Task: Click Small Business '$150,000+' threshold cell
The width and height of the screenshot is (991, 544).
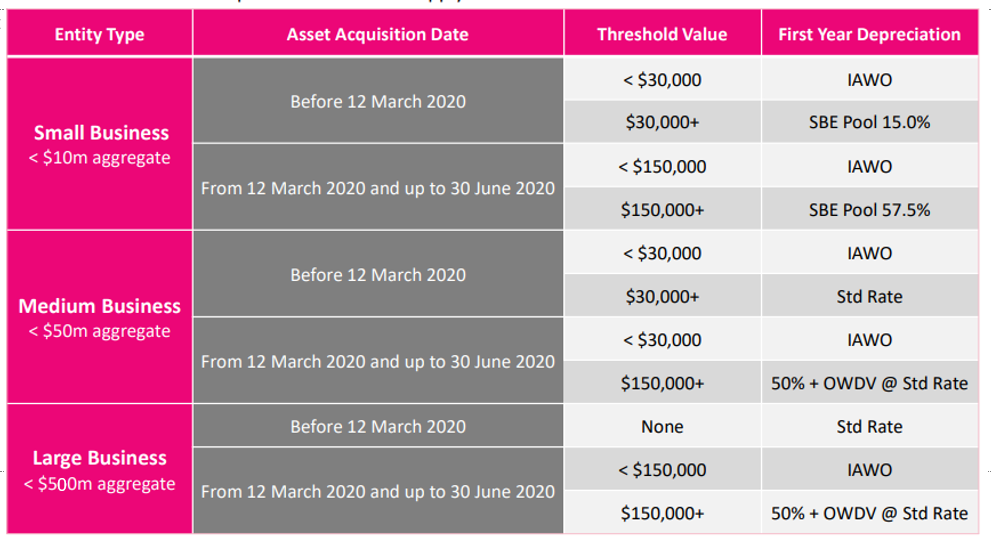Action: [x=662, y=210]
